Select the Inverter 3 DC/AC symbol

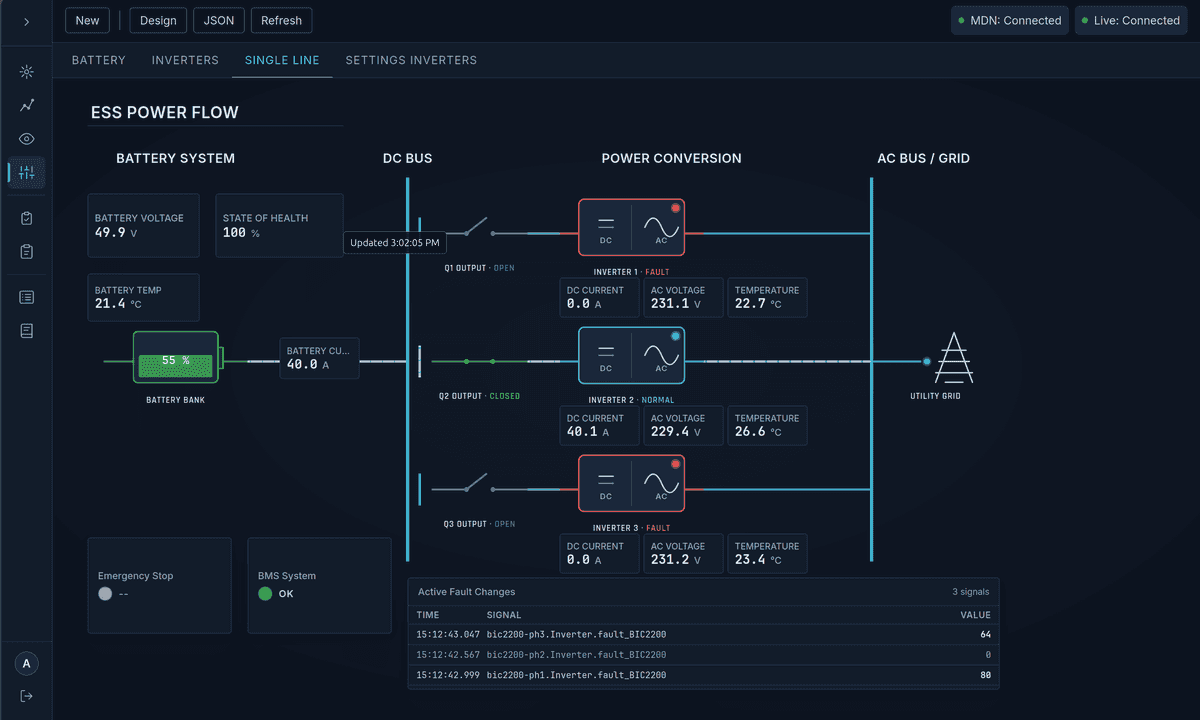pyautogui.click(x=631, y=484)
